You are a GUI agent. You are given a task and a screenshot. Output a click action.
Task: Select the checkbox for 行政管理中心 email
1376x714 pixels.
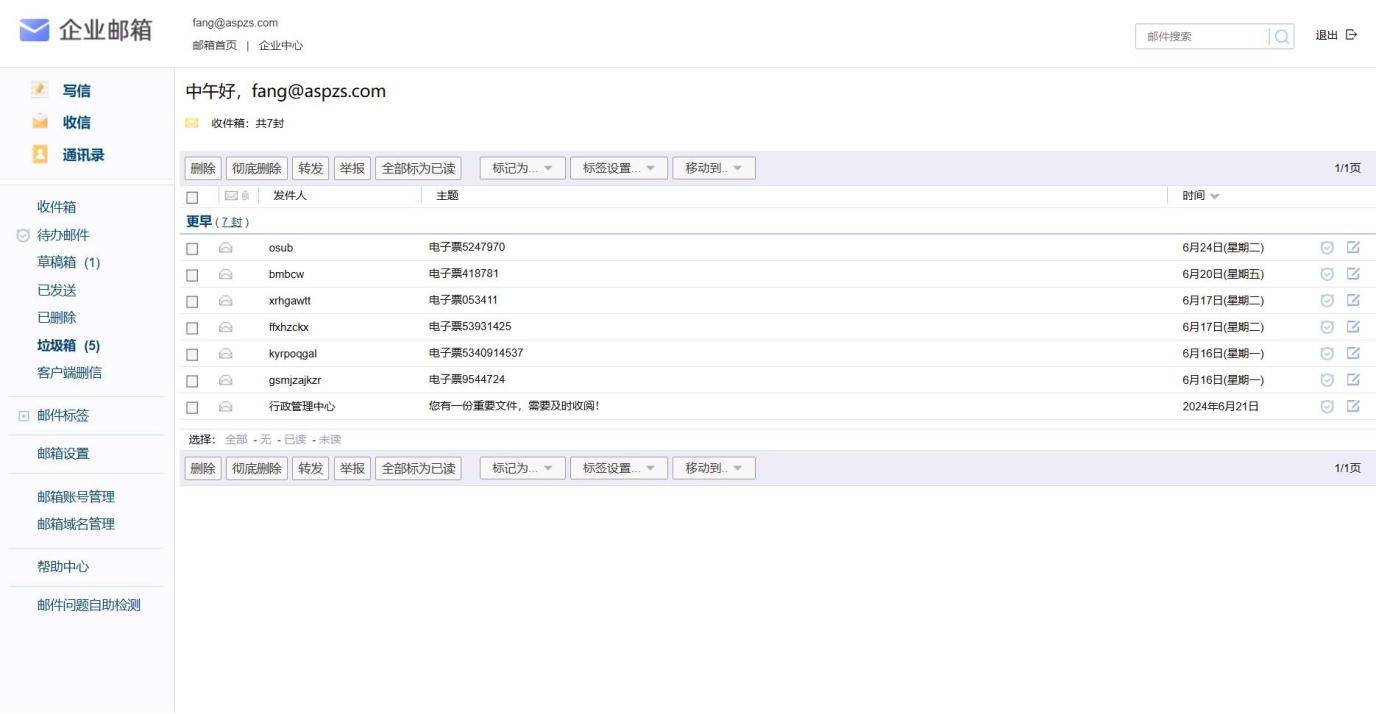193,408
